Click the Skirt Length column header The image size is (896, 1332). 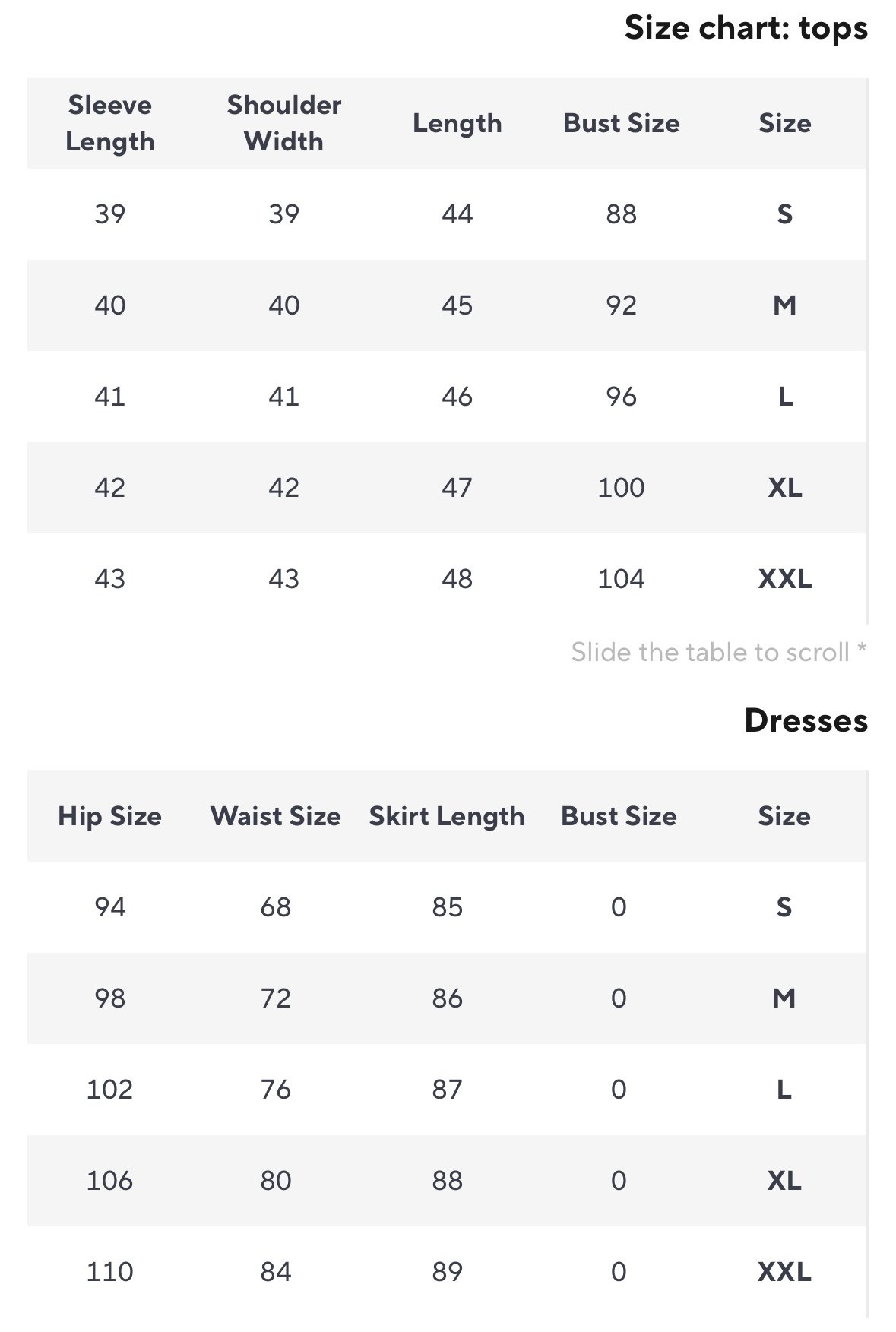tap(447, 816)
